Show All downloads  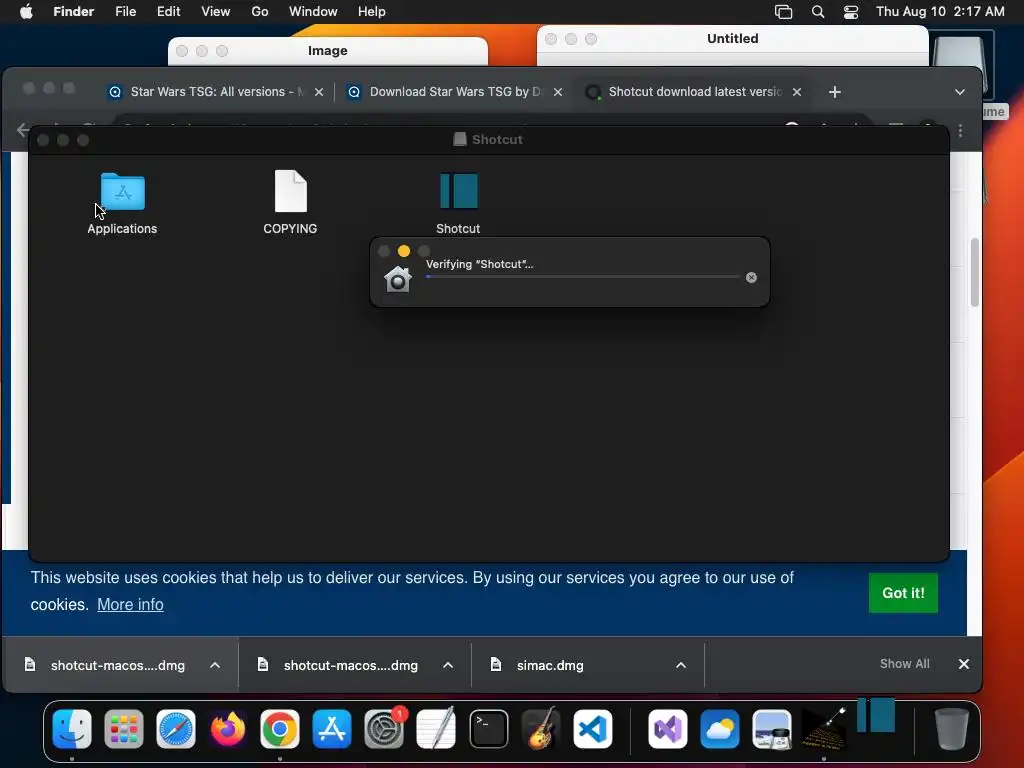coord(904,664)
